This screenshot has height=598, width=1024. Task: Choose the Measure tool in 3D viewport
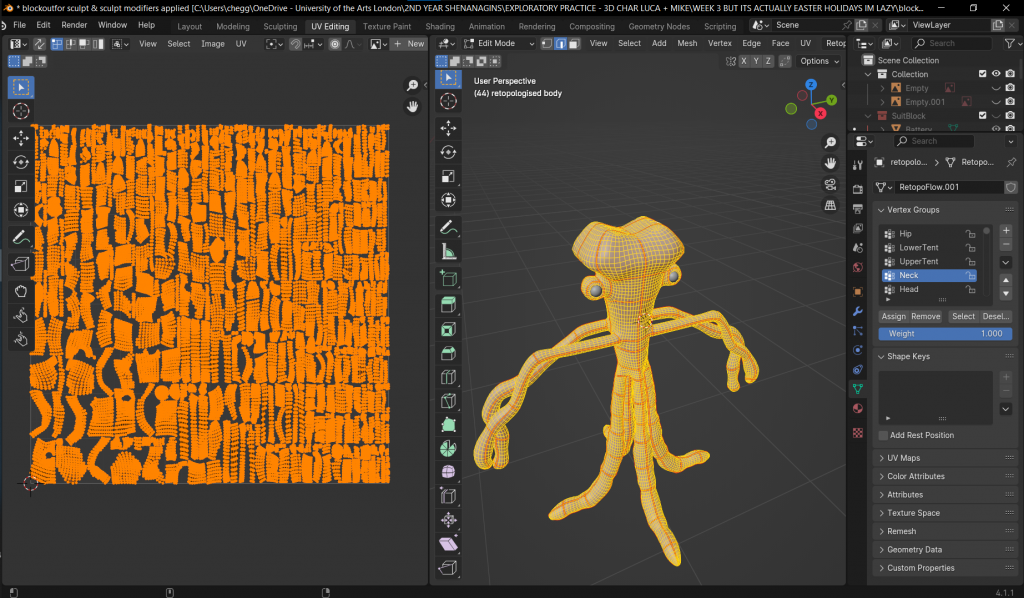coord(449,252)
